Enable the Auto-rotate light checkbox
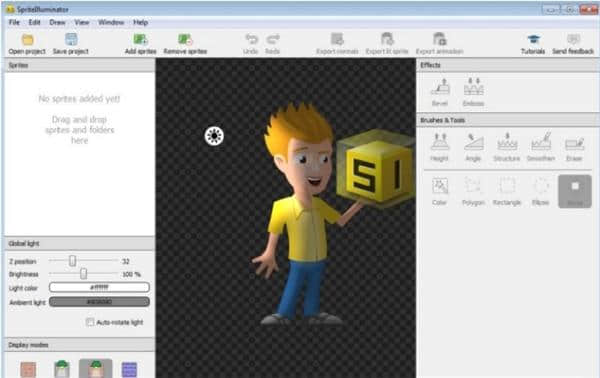The image size is (600, 378). tap(90, 322)
